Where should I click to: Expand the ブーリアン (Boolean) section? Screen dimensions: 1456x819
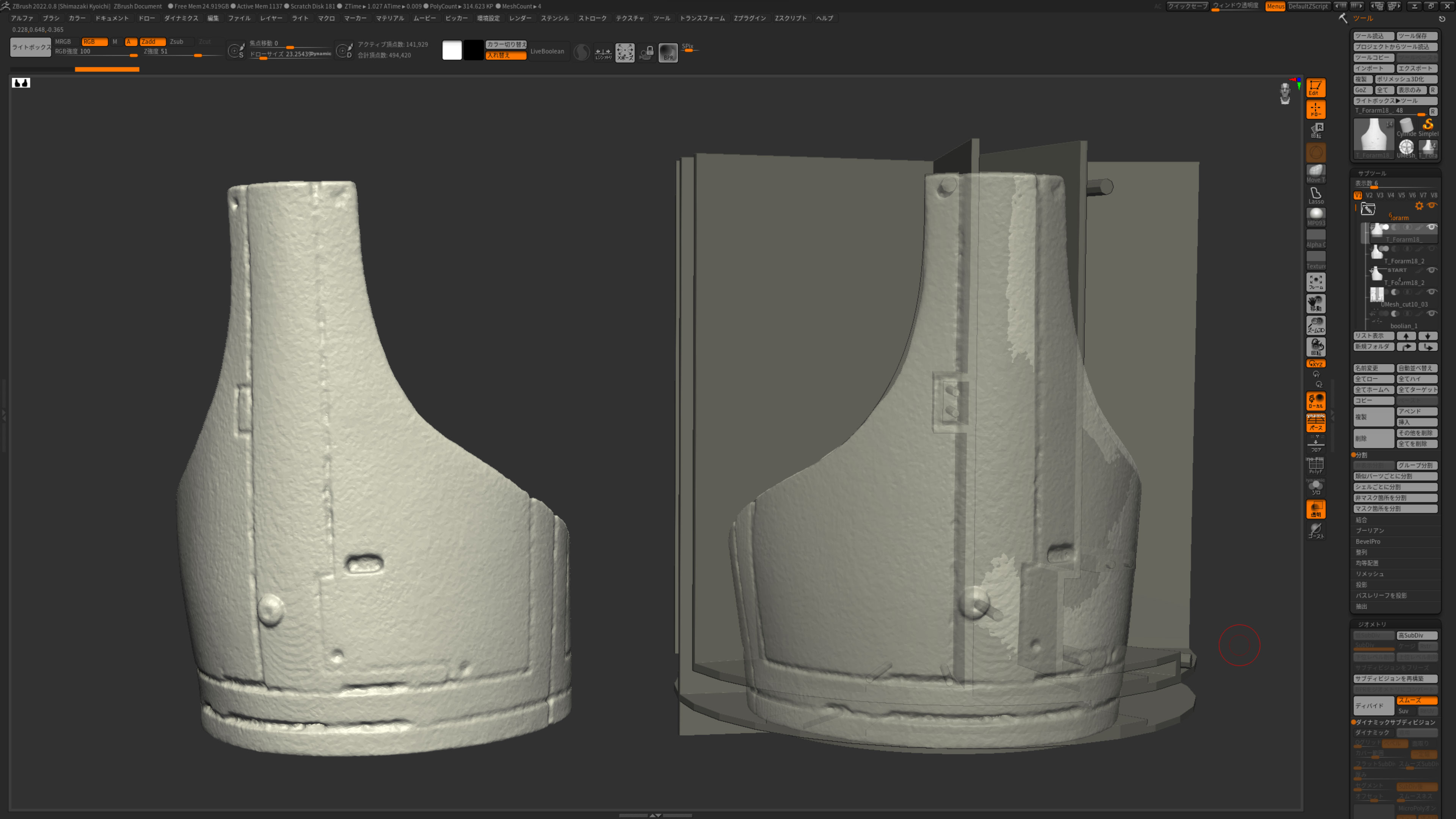tap(1370, 531)
